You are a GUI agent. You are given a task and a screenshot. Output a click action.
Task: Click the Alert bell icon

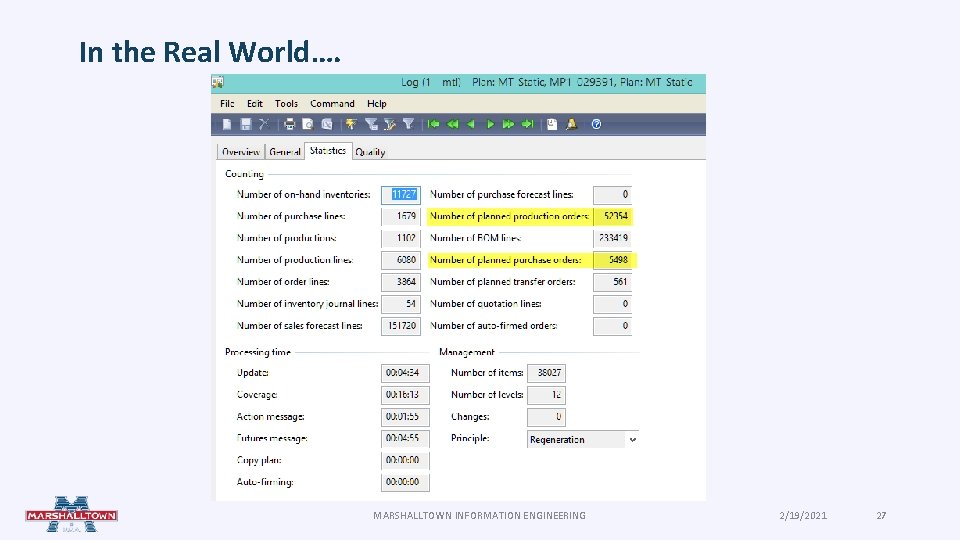coord(571,124)
